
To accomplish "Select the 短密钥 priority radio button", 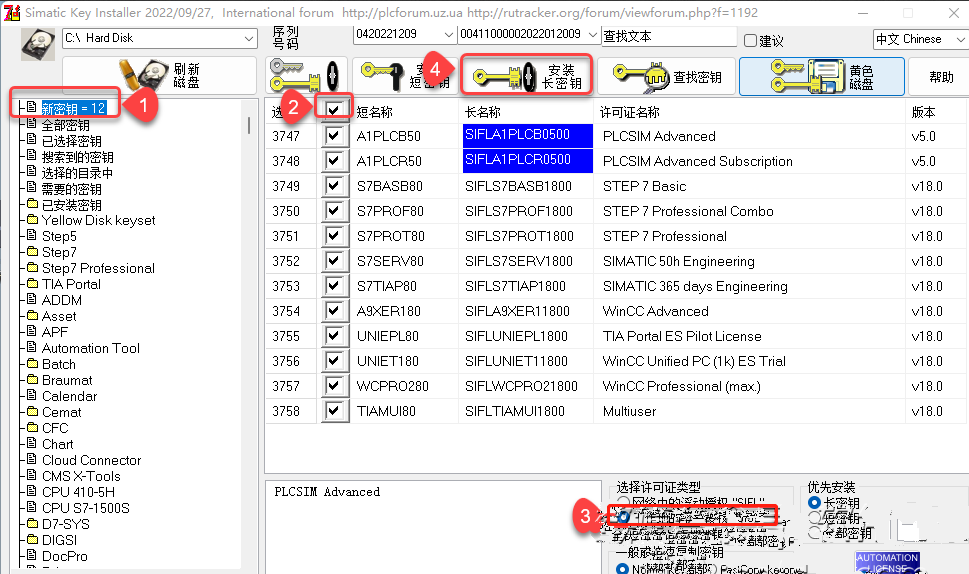I will coord(815,518).
